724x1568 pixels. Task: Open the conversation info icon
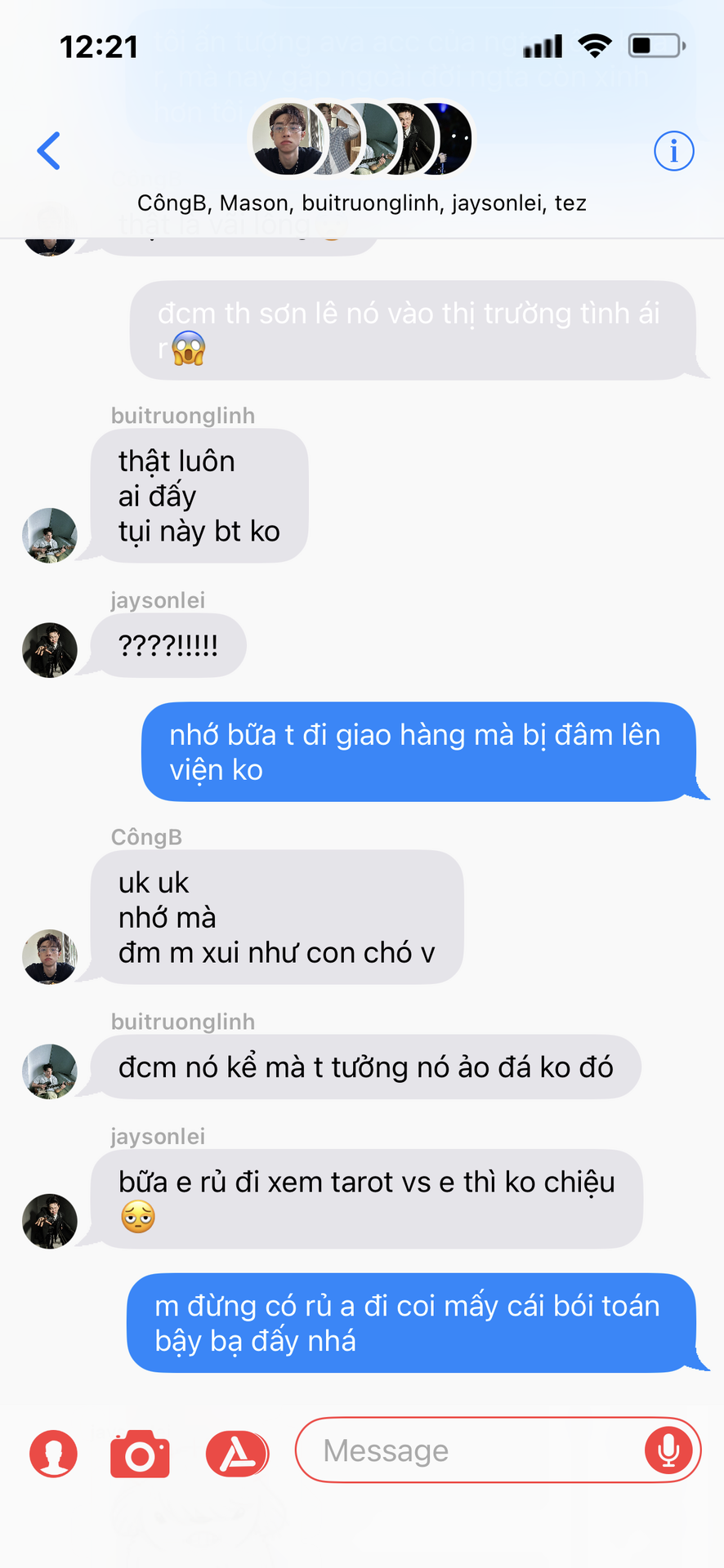pyautogui.click(x=673, y=151)
